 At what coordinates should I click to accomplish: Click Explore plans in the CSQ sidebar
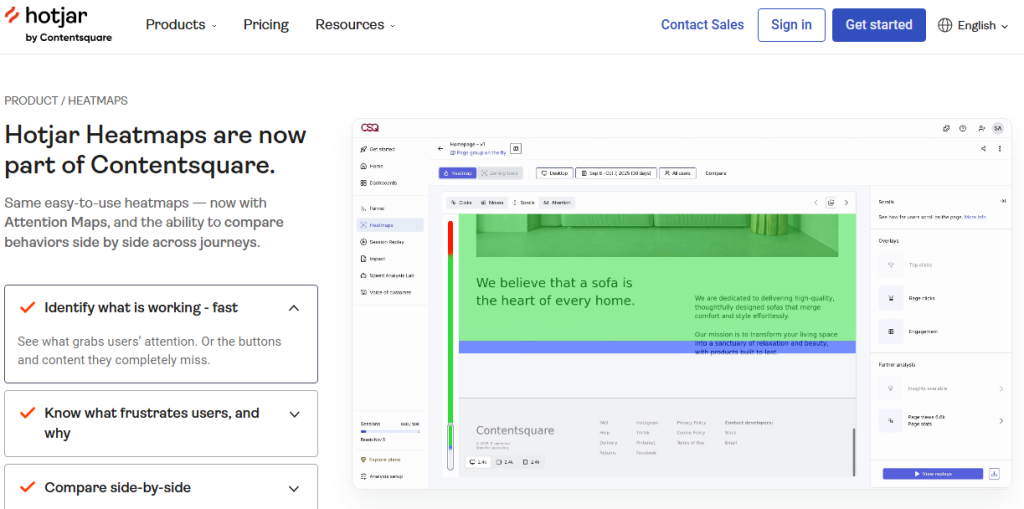coord(381,459)
